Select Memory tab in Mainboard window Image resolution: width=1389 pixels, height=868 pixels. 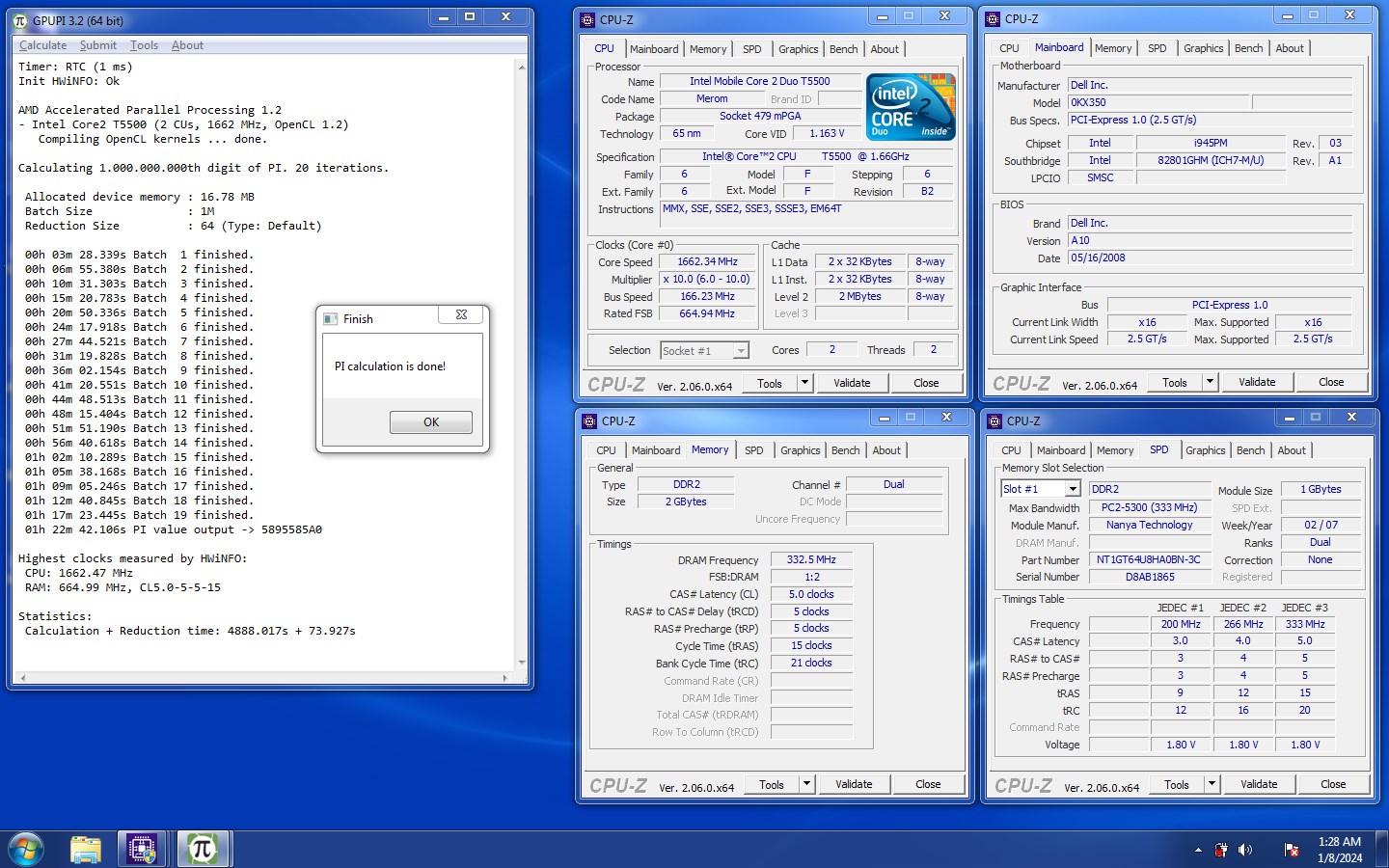(x=1113, y=48)
